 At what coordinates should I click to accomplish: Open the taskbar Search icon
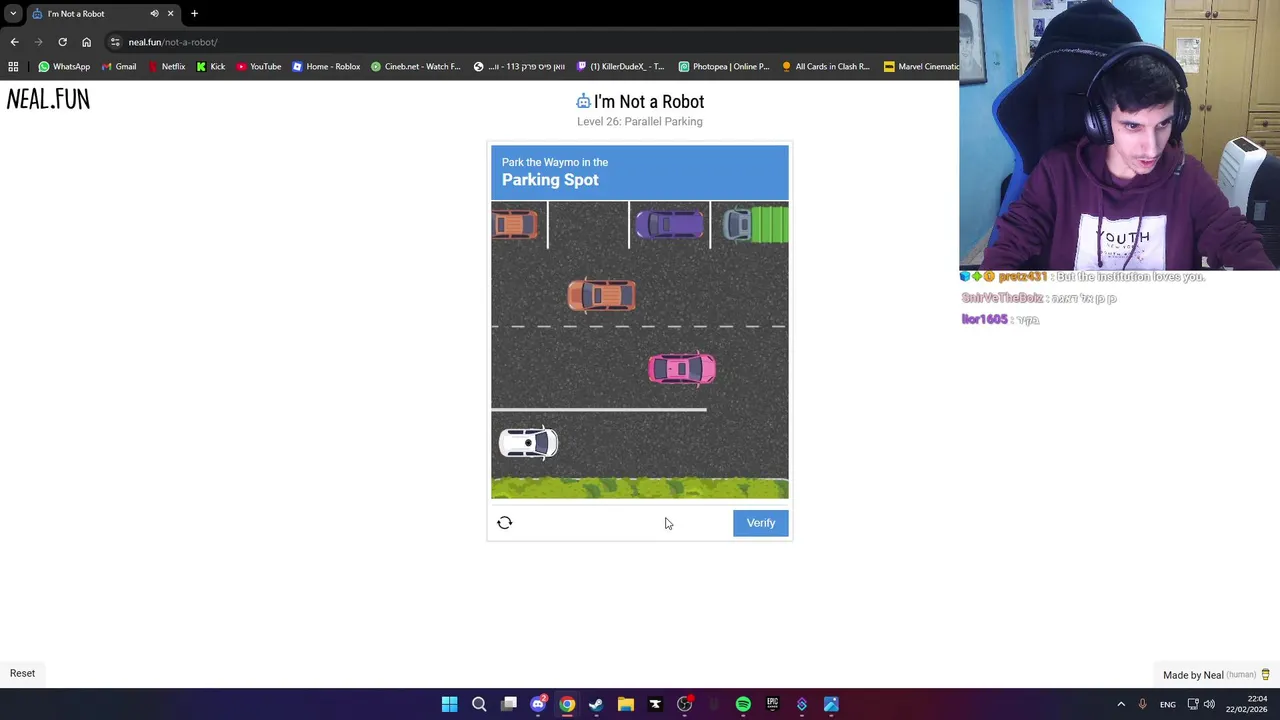479,704
